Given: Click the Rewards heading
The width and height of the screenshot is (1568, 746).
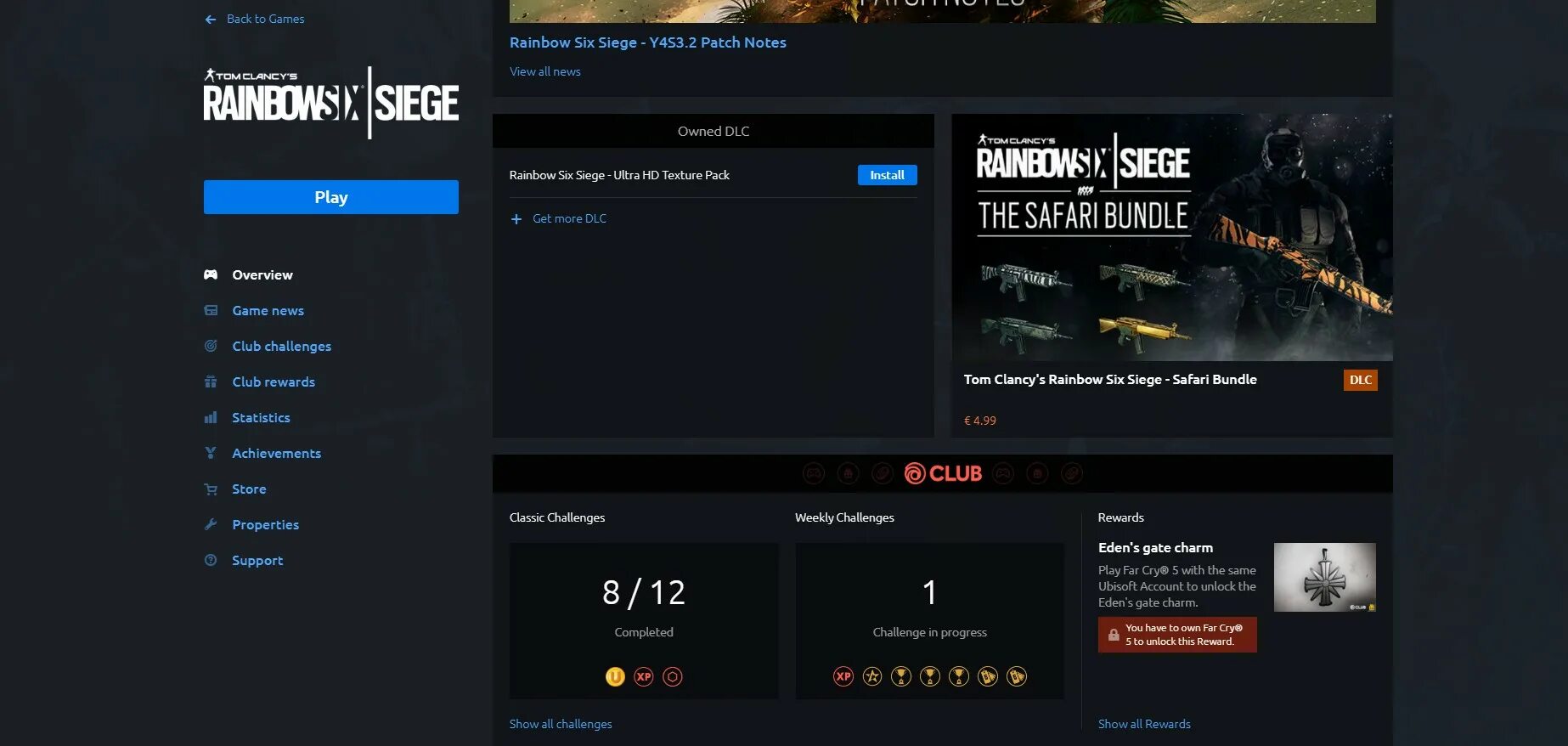Looking at the screenshot, I should tap(1121, 517).
